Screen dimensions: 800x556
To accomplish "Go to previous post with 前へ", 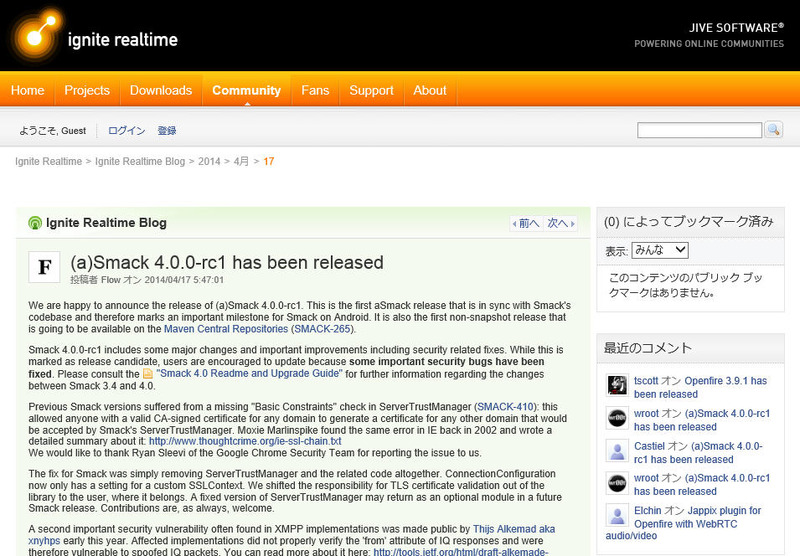I will pyautogui.click(x=526, y=224).
